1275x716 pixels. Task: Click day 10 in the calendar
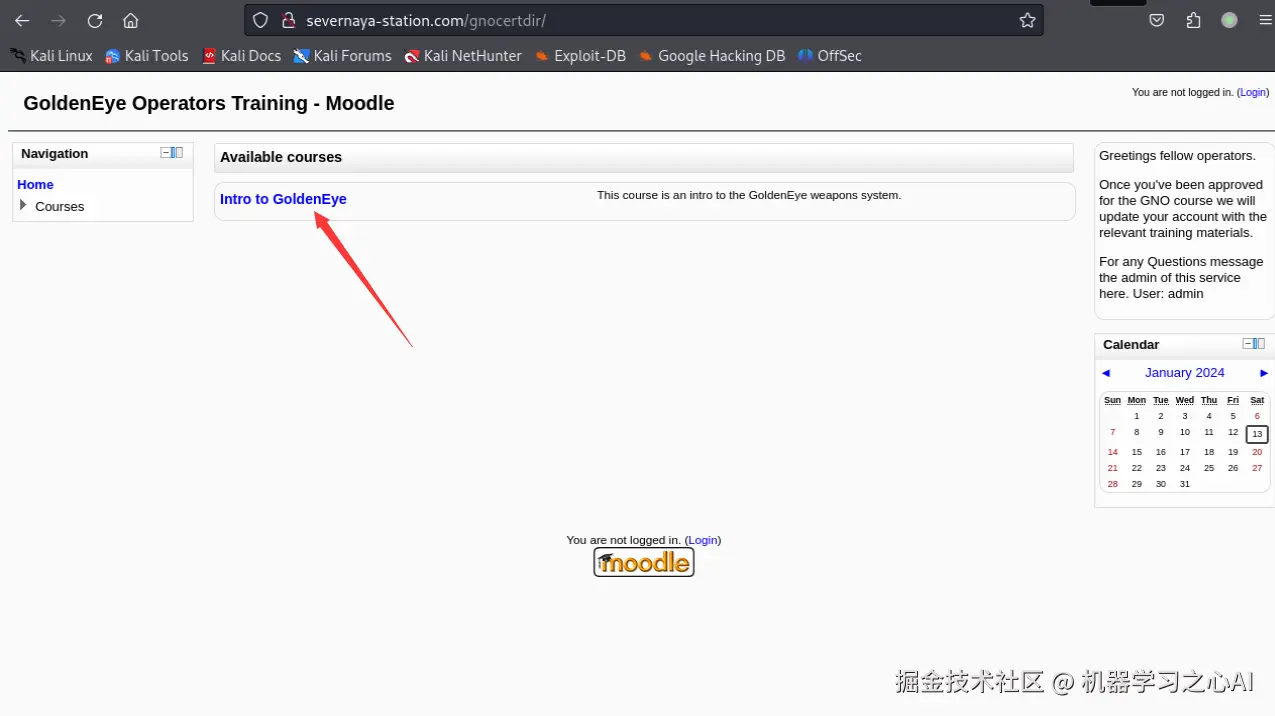1185,433
